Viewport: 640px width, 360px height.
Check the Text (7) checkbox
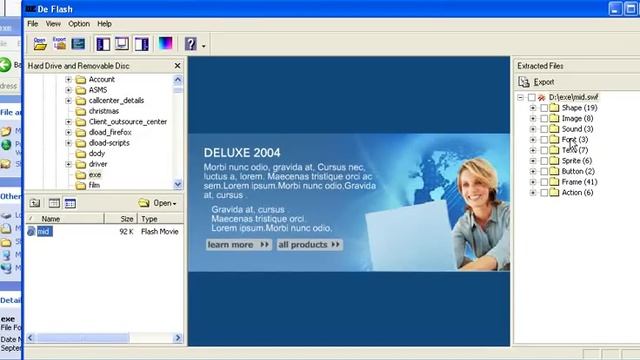(544, 150)
